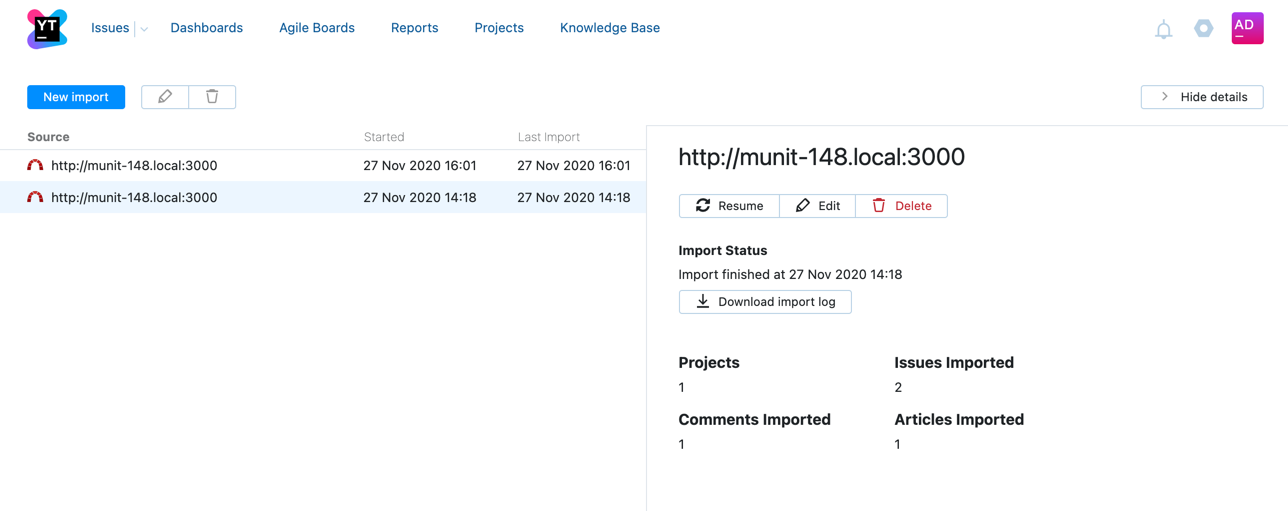The image size is (1288, 511).
Task: Collapse the panel with Hide details
Action: click(x=1201, y=97)
